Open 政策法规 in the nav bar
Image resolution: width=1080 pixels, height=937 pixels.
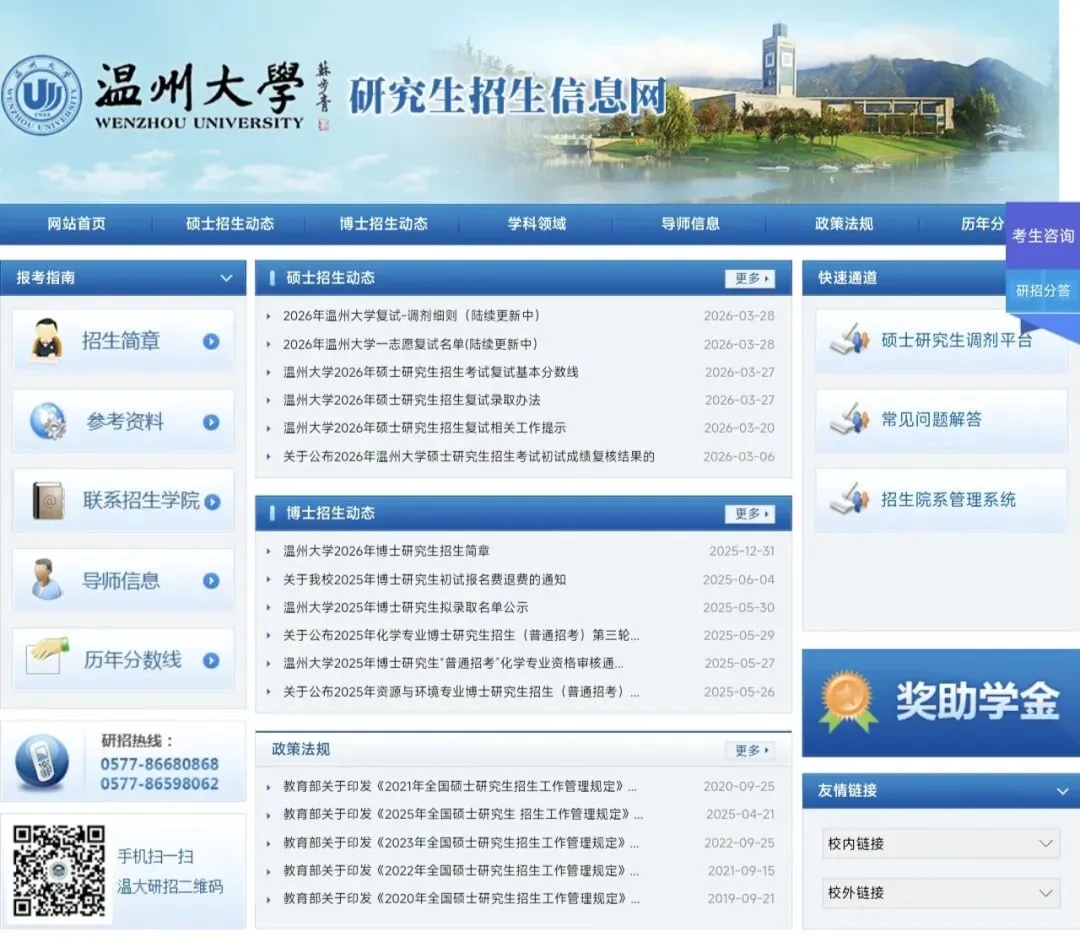coord(844,224)
